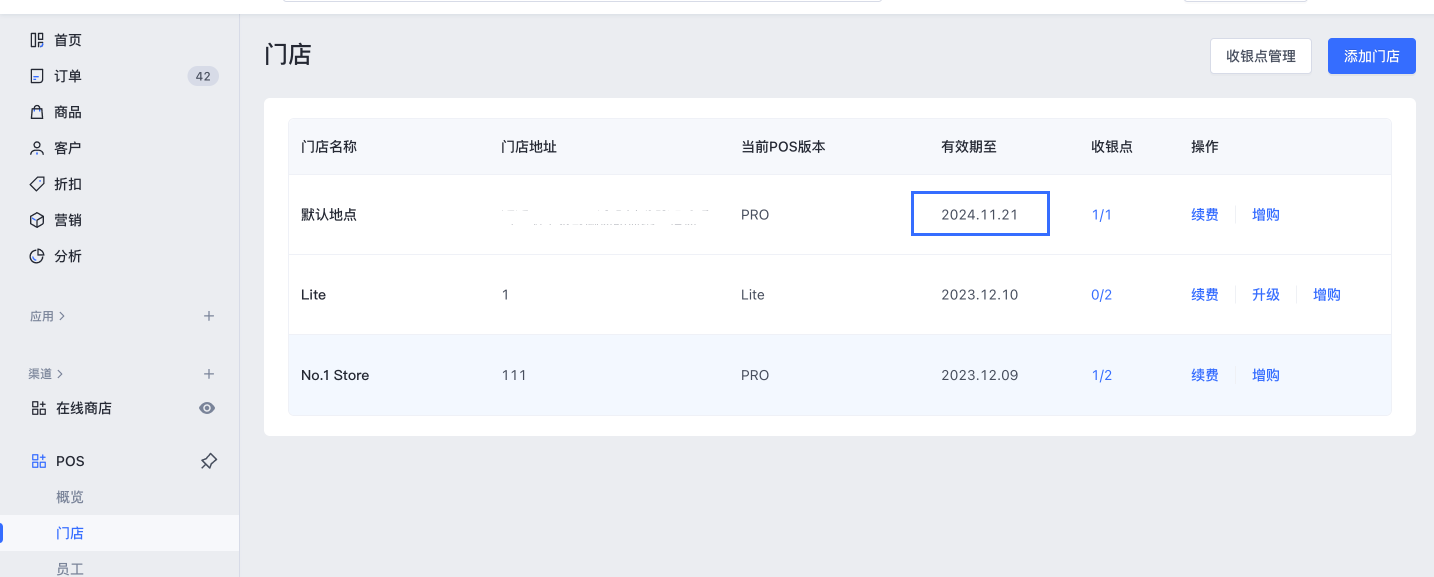Pin the POS channel with pin icon
Image resolution: width=1434 pixels, height=577 pixels.
208,461
